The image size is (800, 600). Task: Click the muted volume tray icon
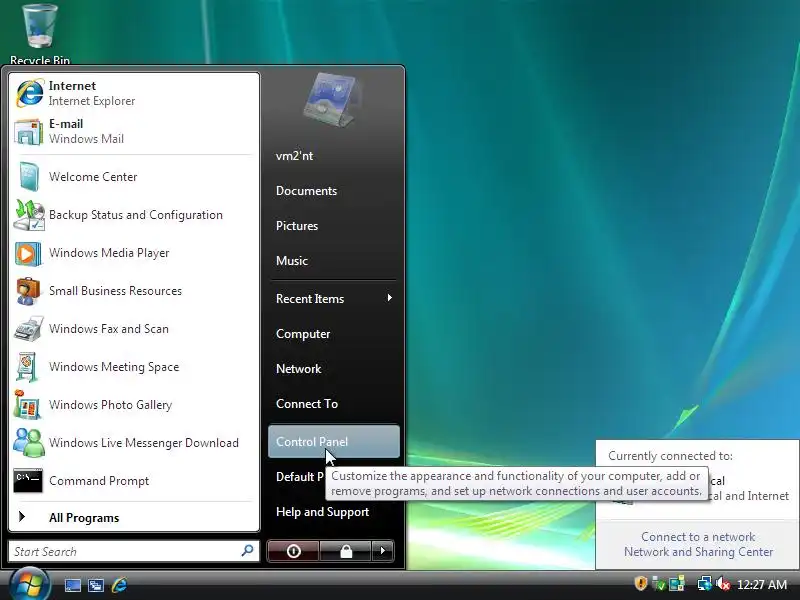point(722,584)
